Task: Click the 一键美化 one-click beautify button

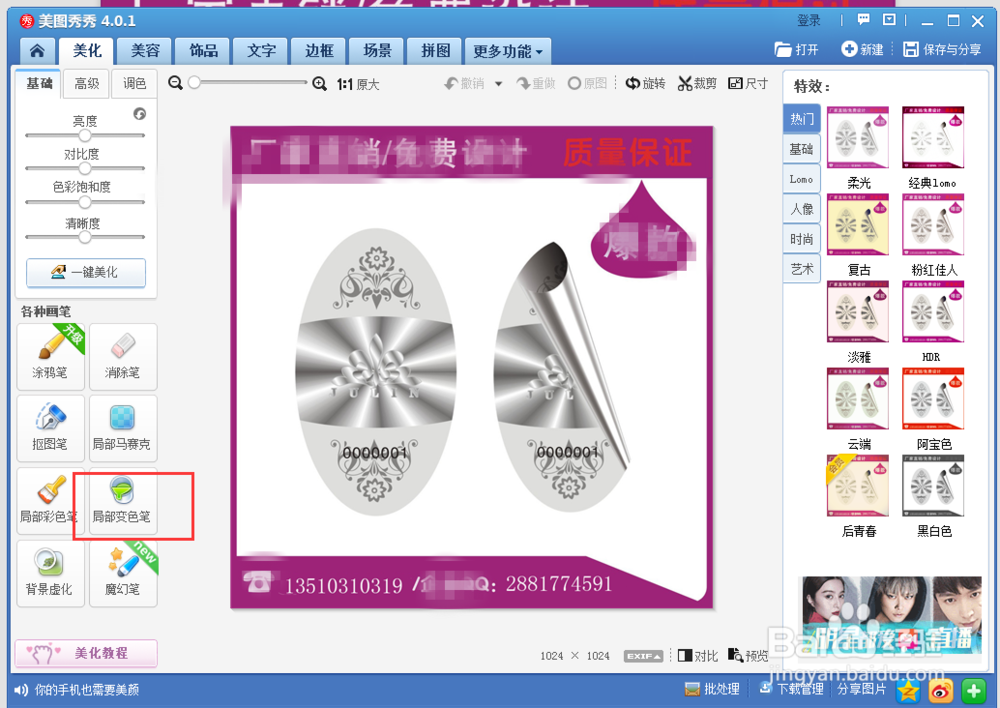Action: (85, 273)
